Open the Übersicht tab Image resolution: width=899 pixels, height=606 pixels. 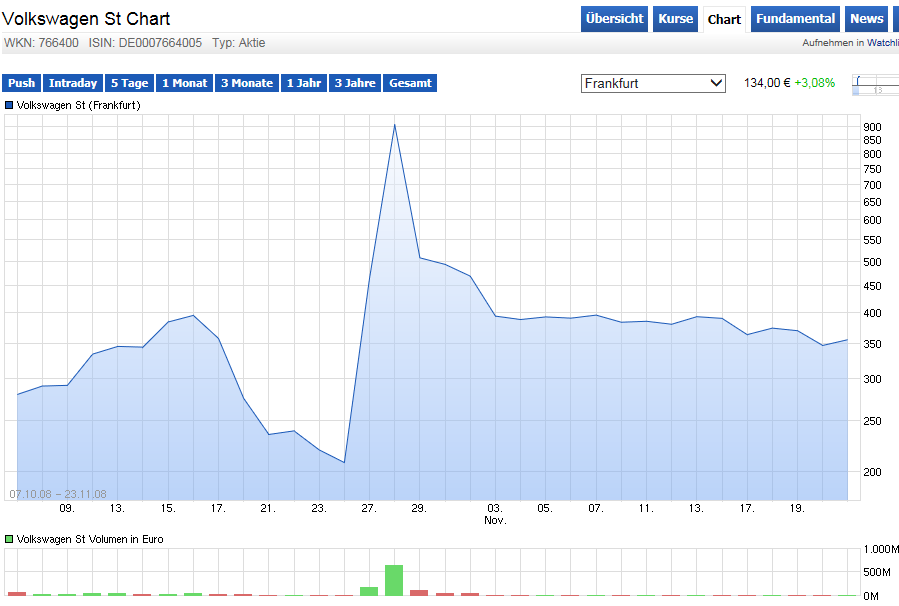[x=614, y=19]
